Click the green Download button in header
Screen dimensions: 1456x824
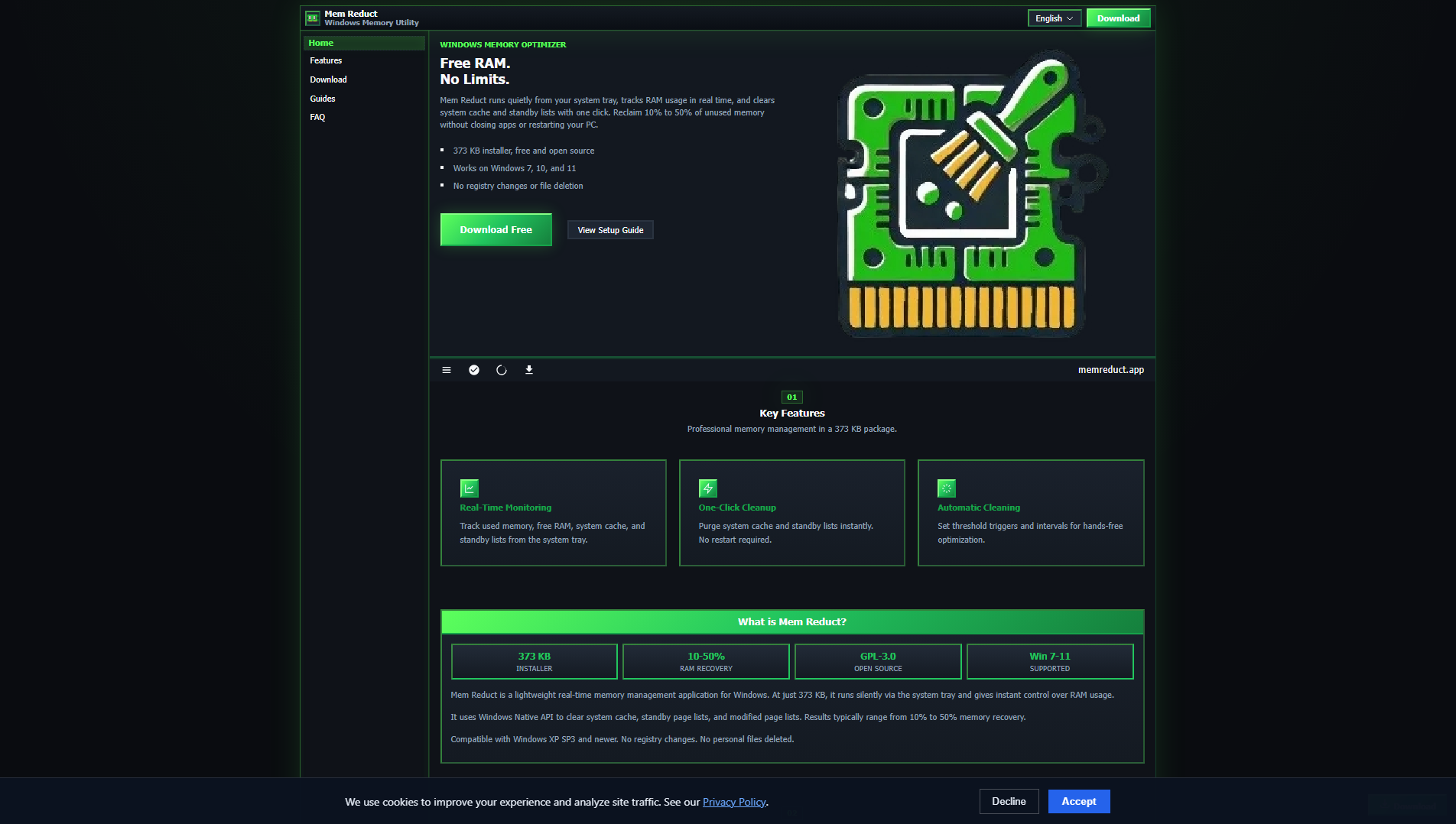[1119, 18]
